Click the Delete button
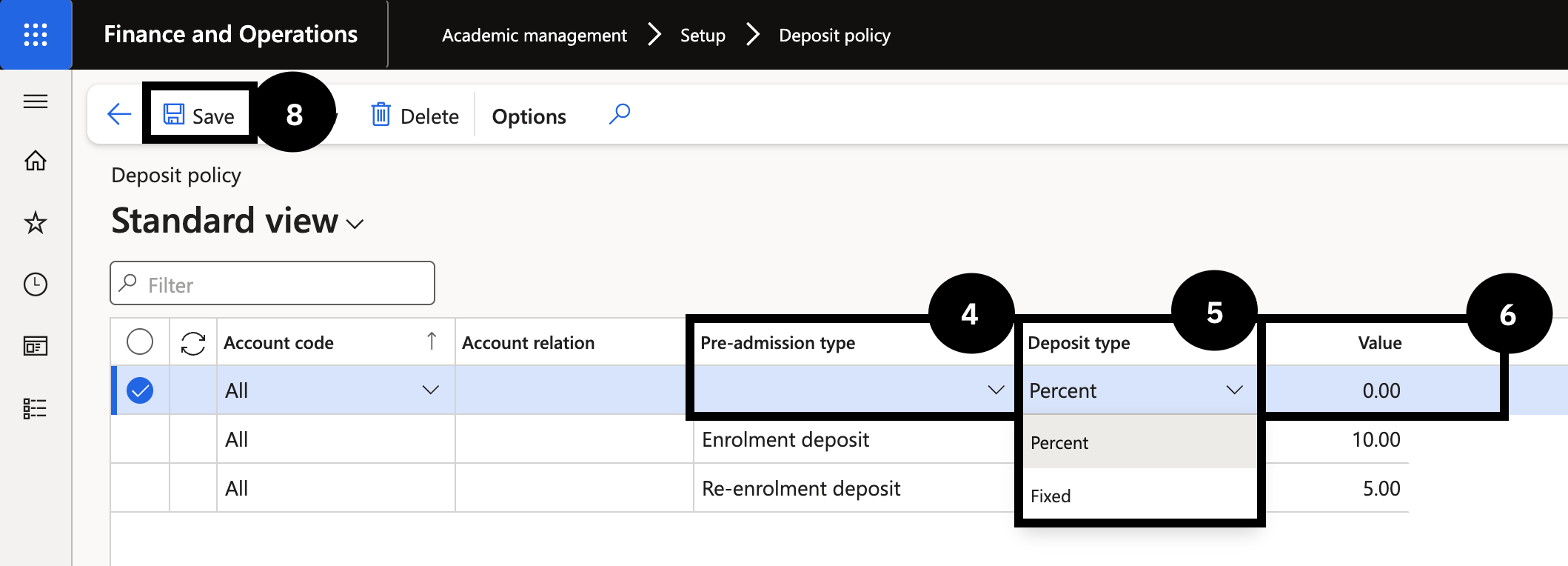Image resolution: width=1568 pixels, height=566 pixels. [x=415, y=116]
